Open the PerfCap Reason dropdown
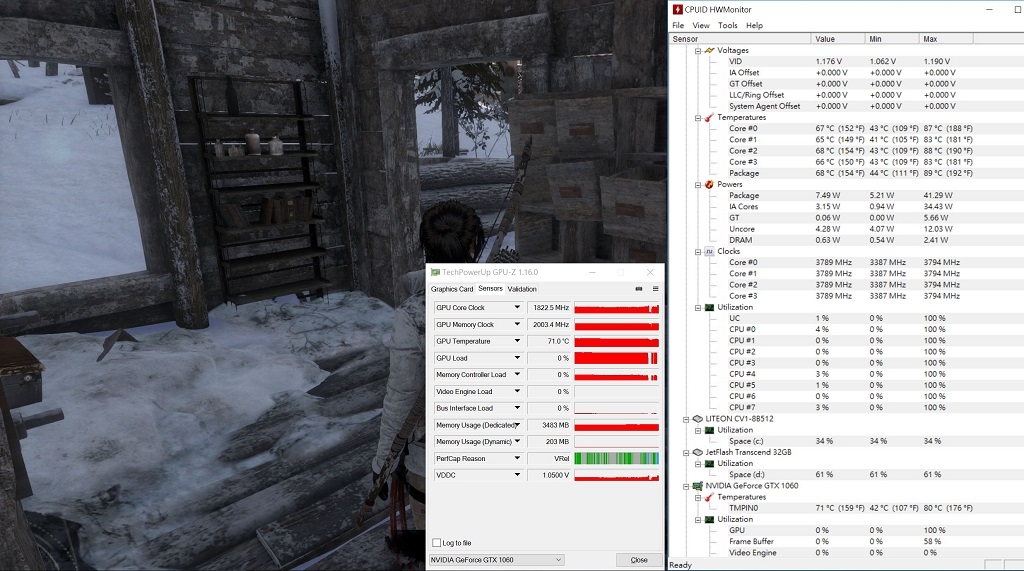The image size is (1024, 571). (517, 459)
